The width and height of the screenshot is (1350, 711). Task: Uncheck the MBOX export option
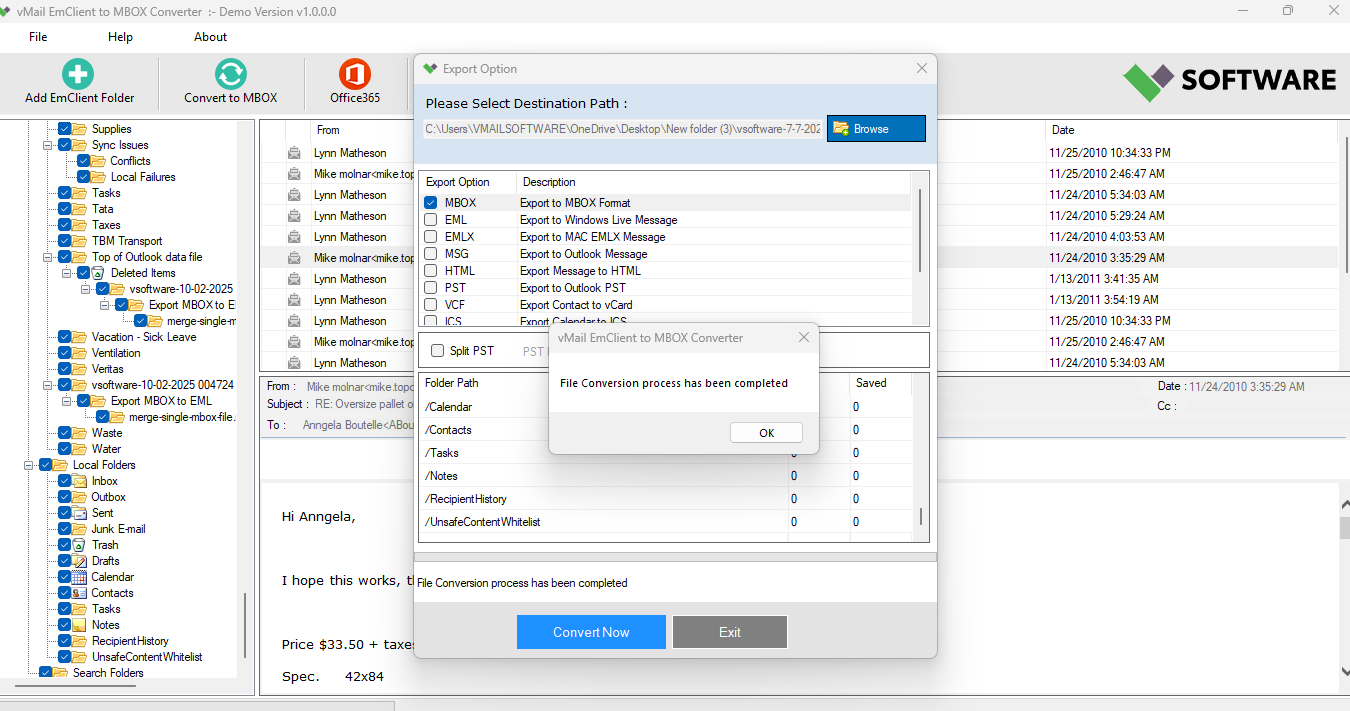tap(430, 203)
